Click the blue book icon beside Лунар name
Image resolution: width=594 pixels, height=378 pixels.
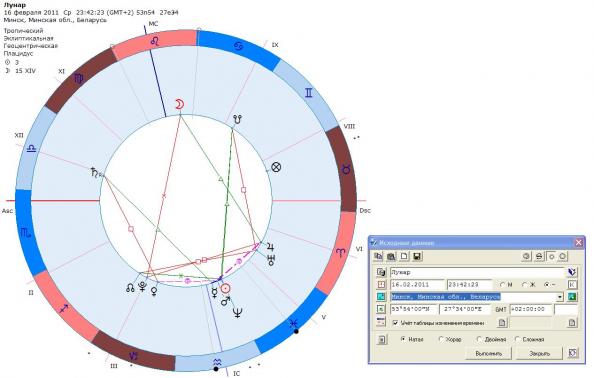[x=572, y=272]
